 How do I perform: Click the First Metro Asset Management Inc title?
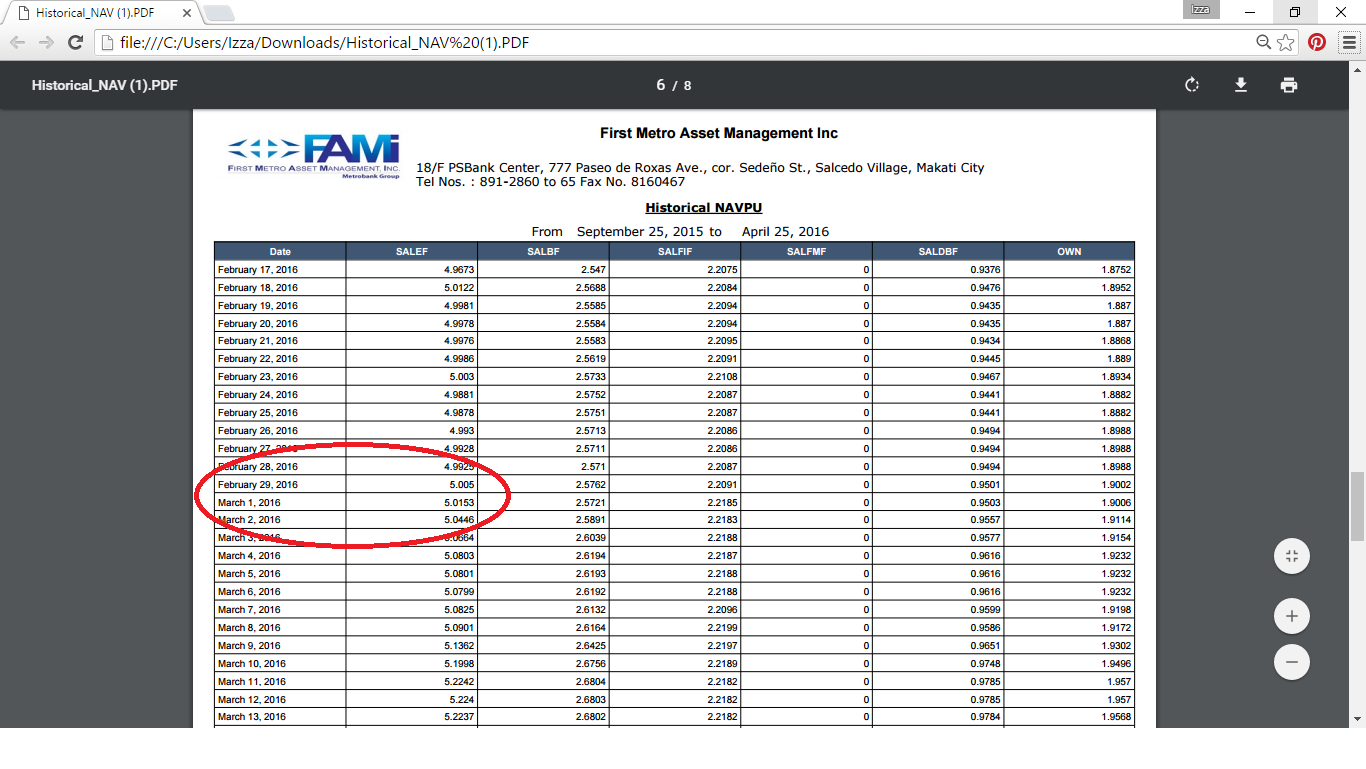(719, 133)
